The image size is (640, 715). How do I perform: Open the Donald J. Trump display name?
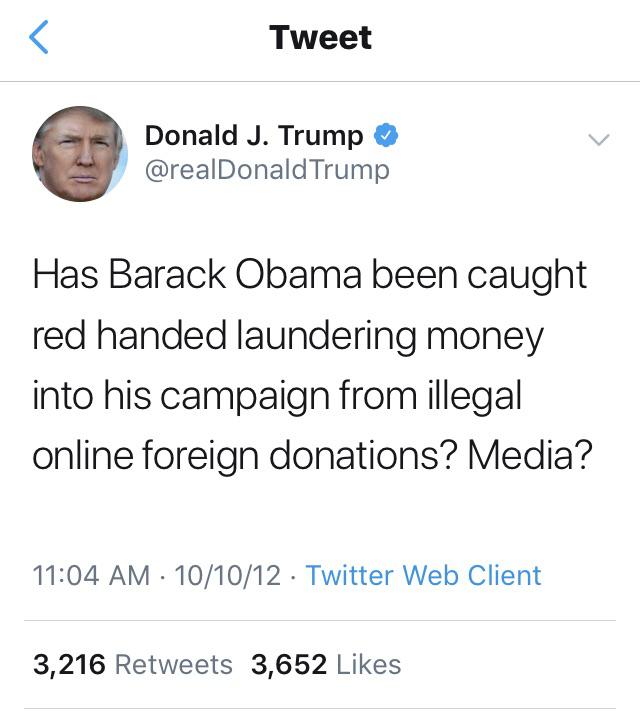[x=254, y=135]
